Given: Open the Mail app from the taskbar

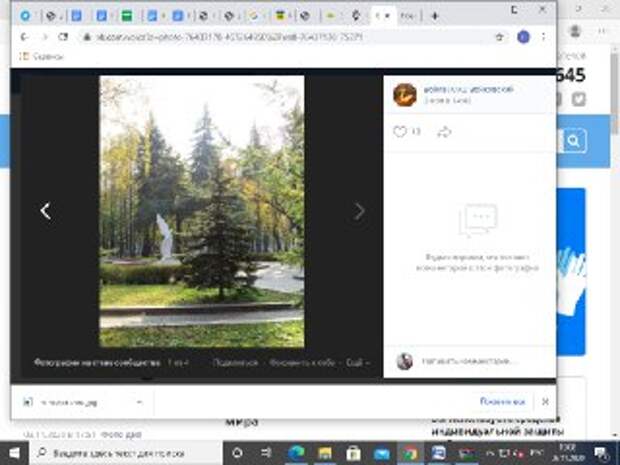Looking at the screenshot, I should tap(382, 454).
